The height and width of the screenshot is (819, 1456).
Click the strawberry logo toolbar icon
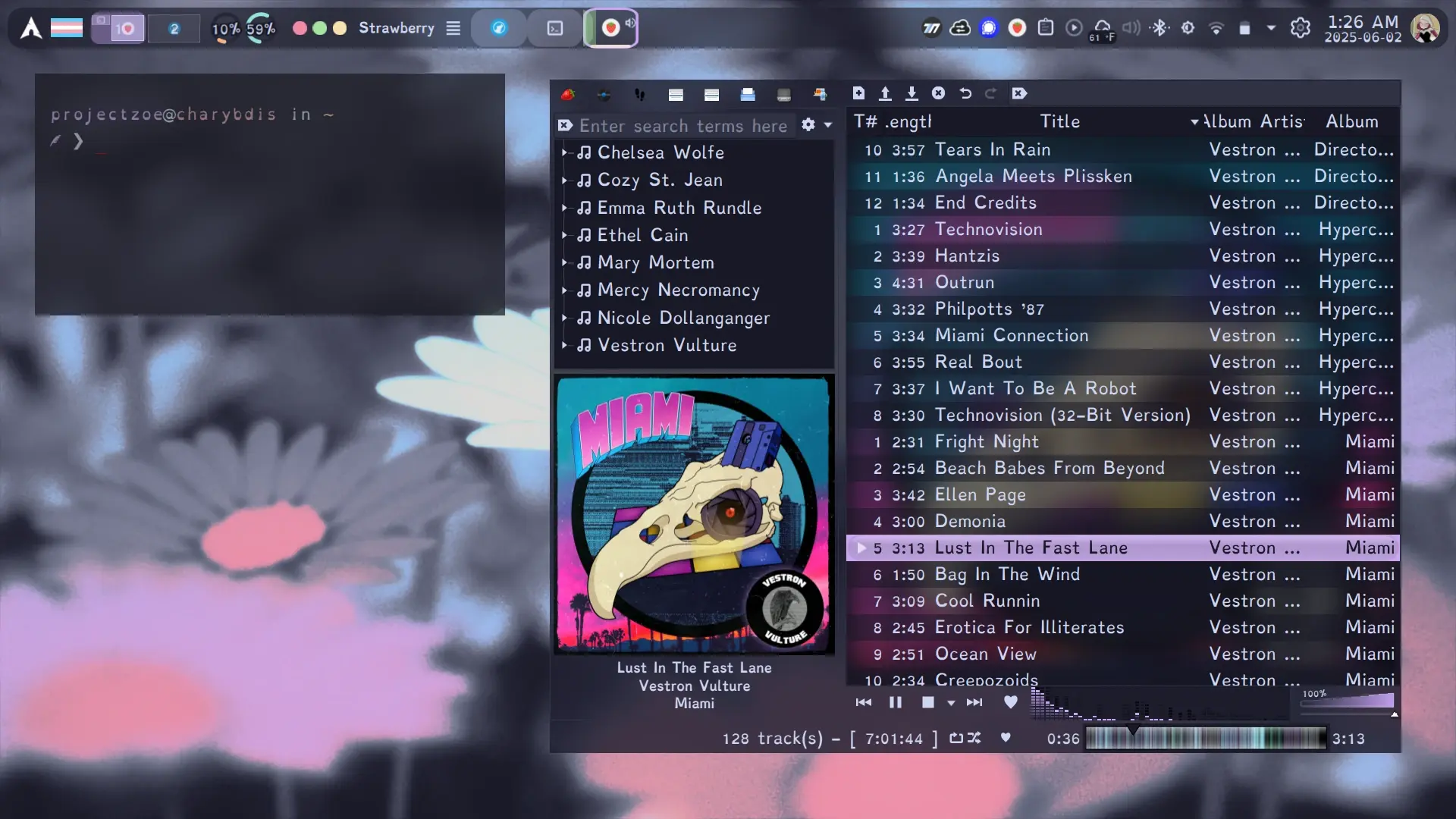point(567,95)
